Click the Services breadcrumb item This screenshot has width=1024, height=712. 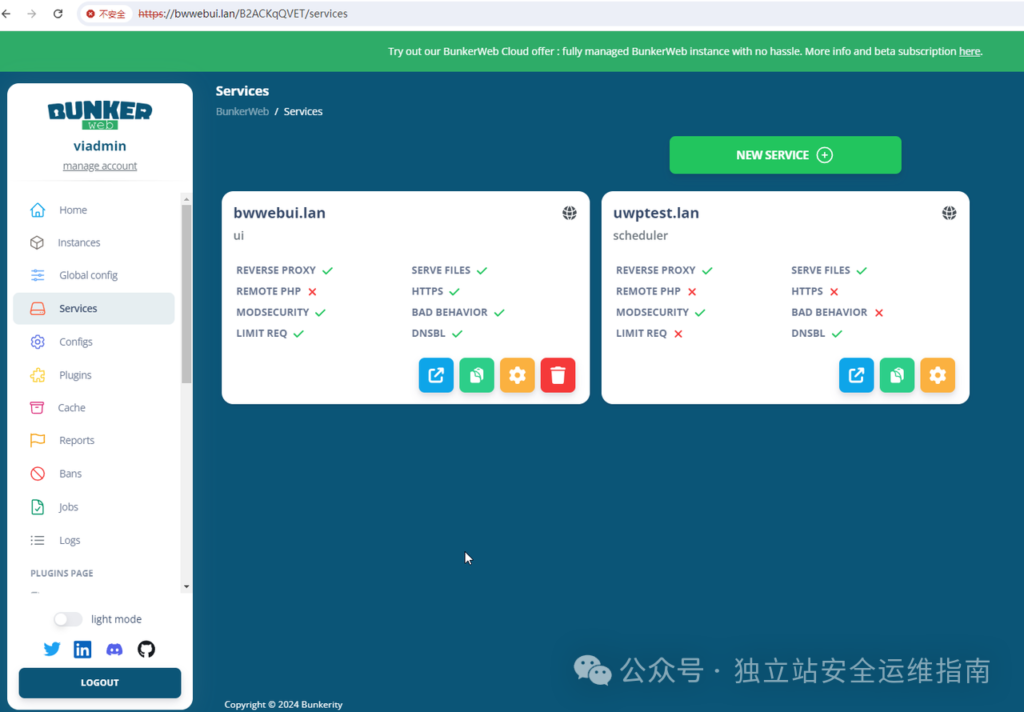tap(303, 112)
